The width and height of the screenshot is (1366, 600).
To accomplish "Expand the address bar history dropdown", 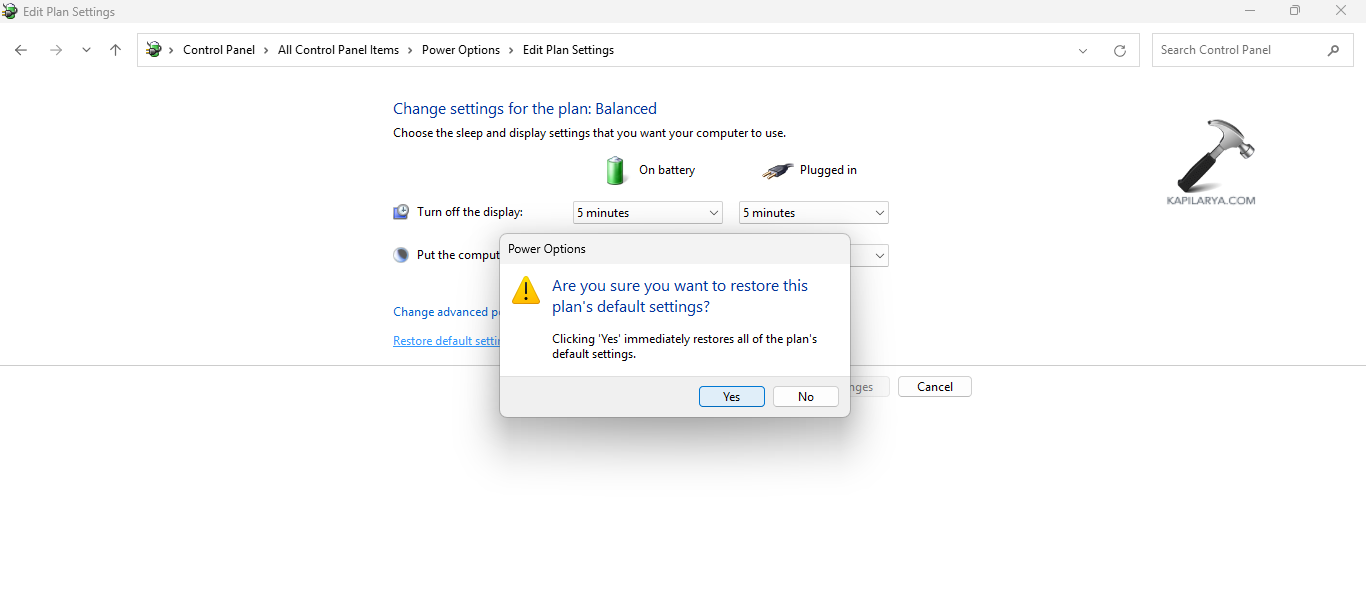I will point(1083,50).
